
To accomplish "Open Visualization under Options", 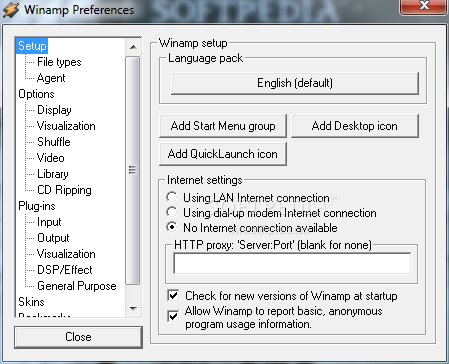I will (66, 126).
